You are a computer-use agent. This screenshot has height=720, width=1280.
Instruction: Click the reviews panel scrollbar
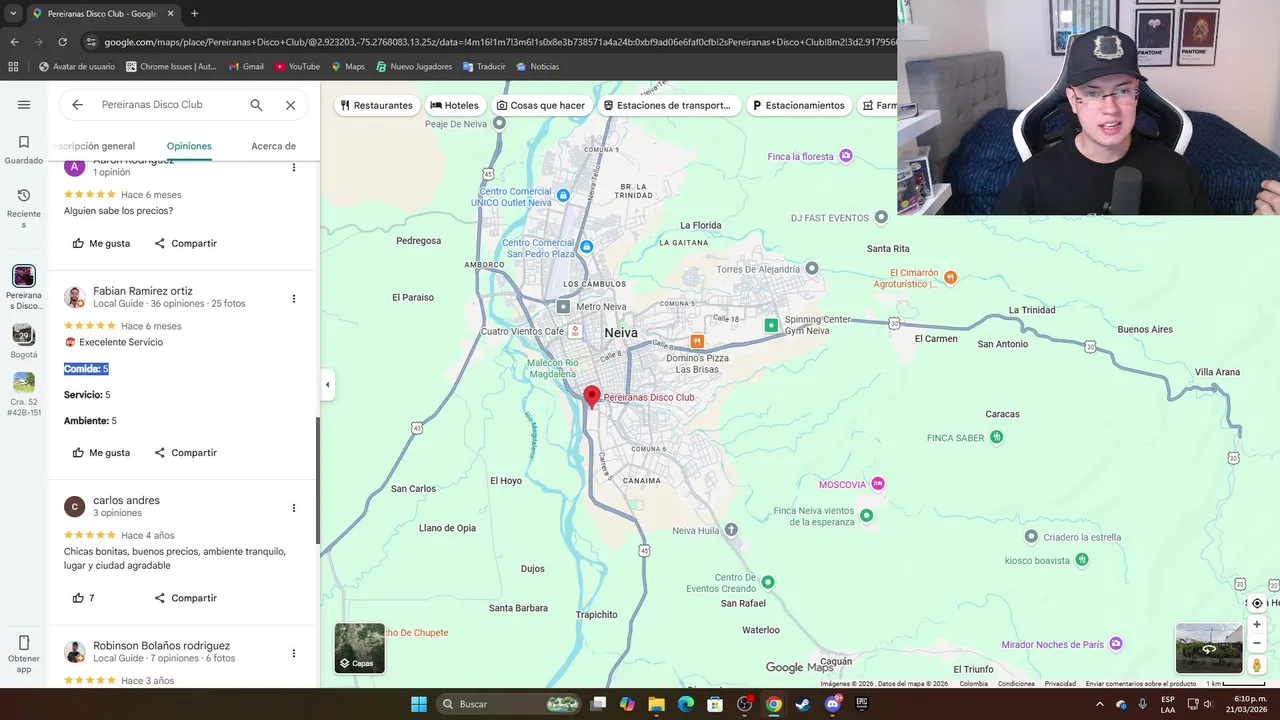point(318,480)
